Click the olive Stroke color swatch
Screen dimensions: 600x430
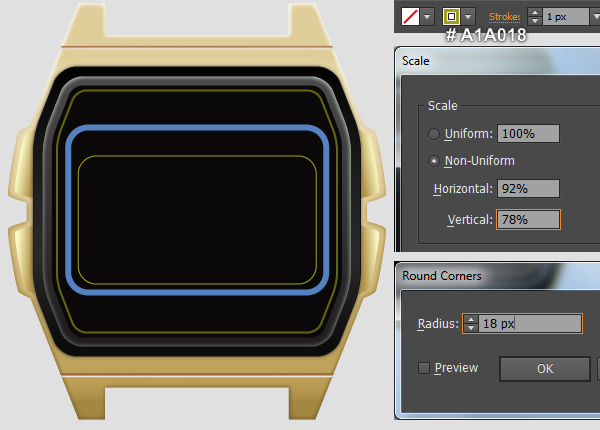coord(451,16)
